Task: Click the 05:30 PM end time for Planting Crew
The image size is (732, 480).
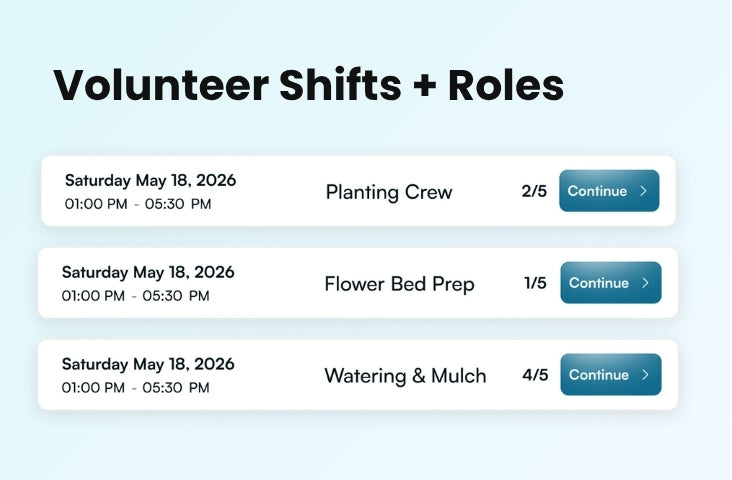Action: (x=178, y=205)
